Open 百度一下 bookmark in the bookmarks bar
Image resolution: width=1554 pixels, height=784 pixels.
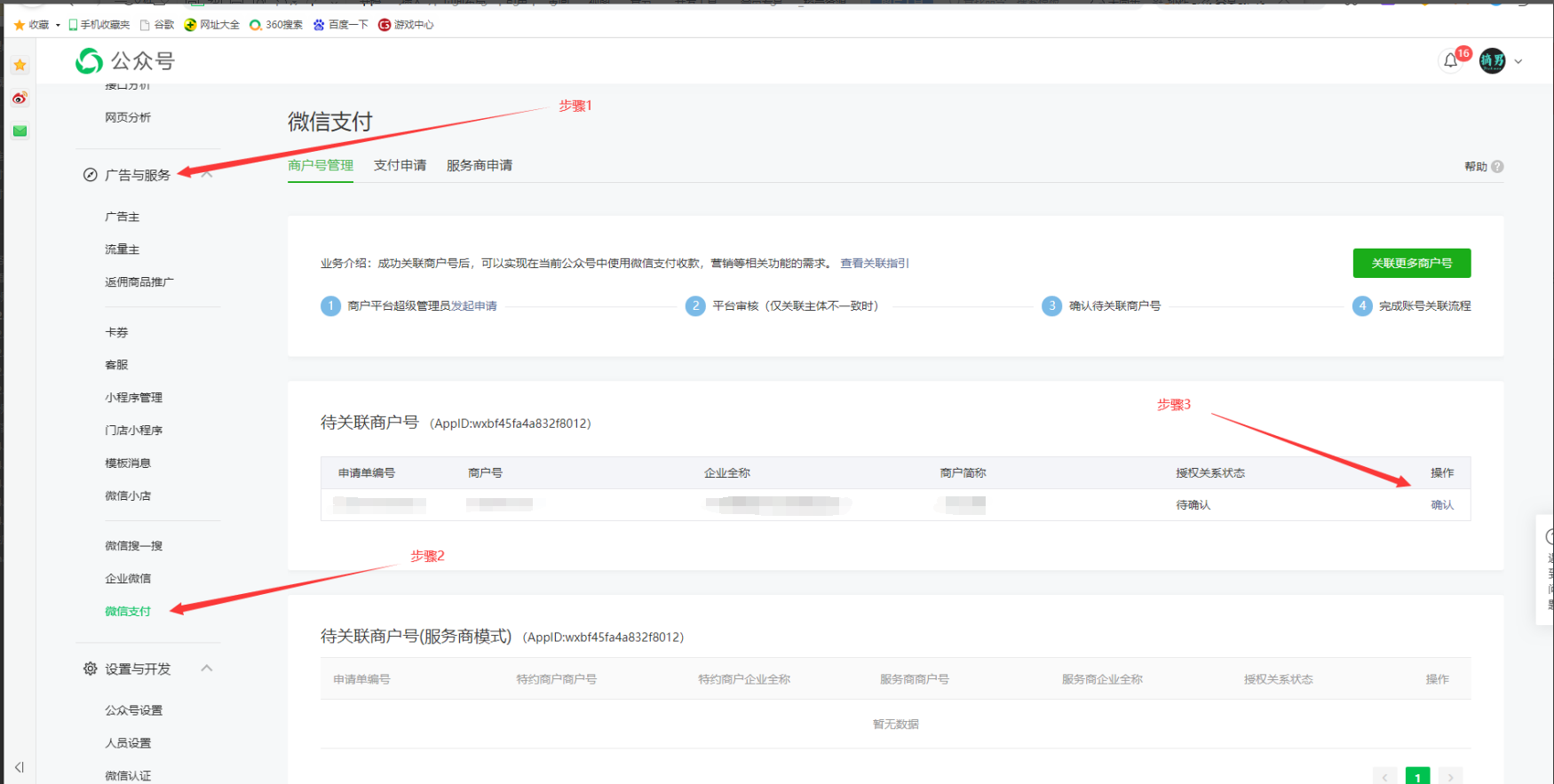[x=341, y=25]
